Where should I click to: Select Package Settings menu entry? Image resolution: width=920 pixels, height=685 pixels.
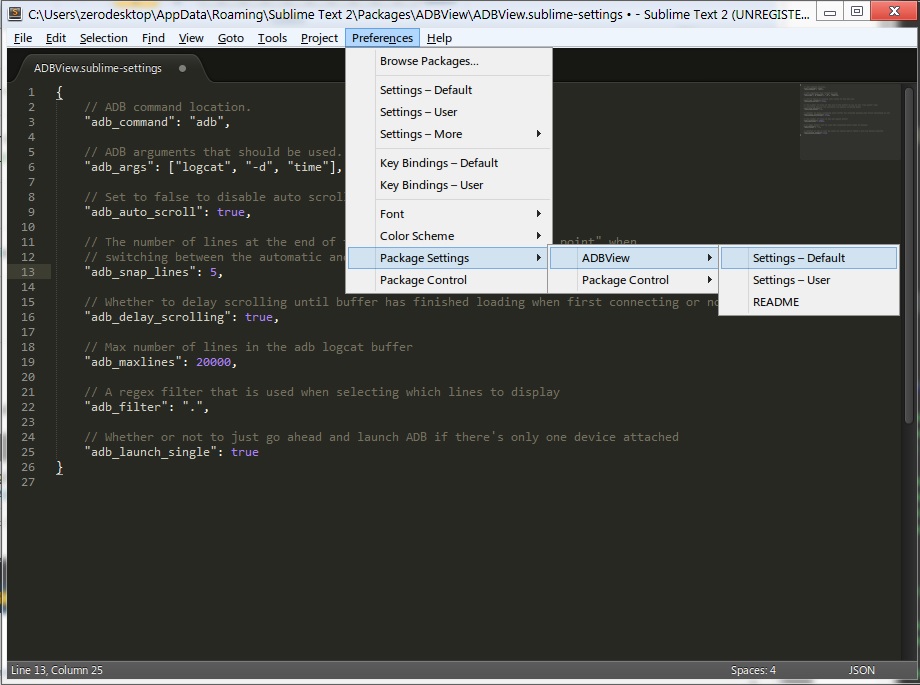pyautogui.click(x=449, y=258)
